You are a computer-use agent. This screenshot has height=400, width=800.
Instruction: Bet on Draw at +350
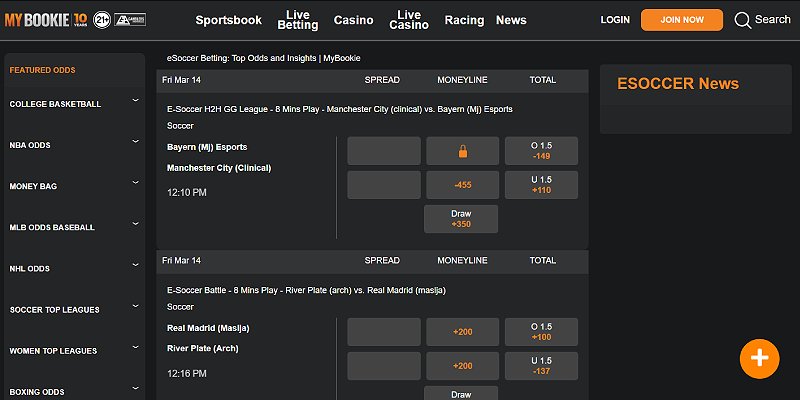(461, 219)
